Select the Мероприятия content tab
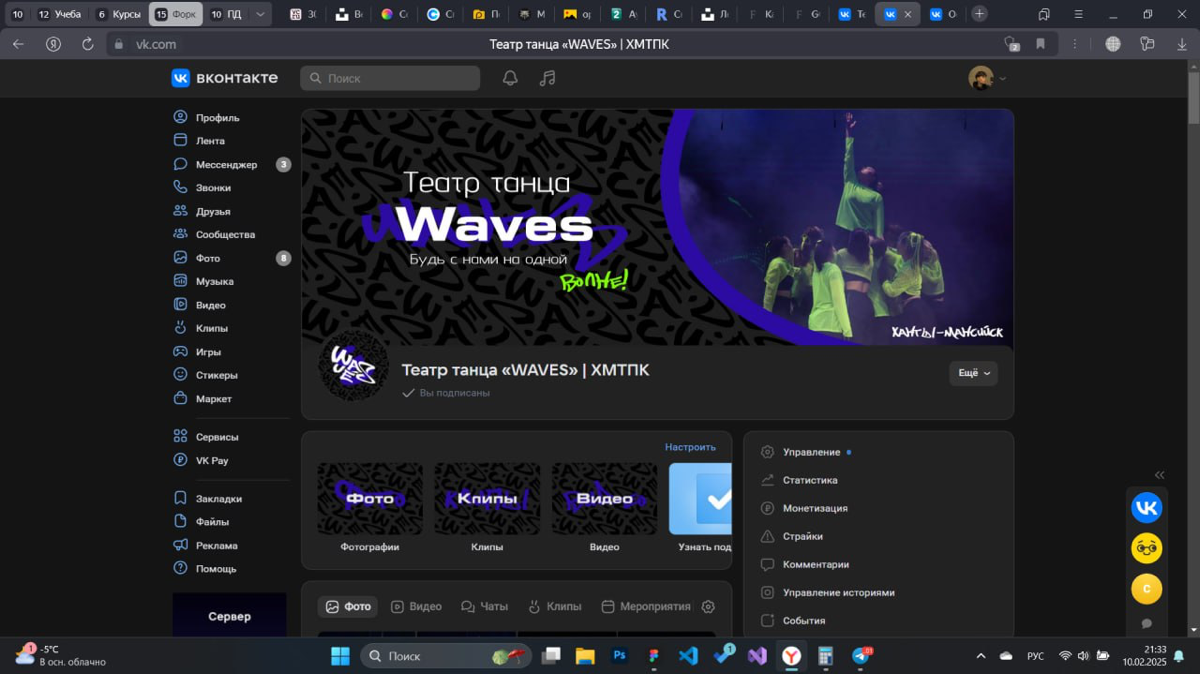1200x674 pixels. [646, 607]
